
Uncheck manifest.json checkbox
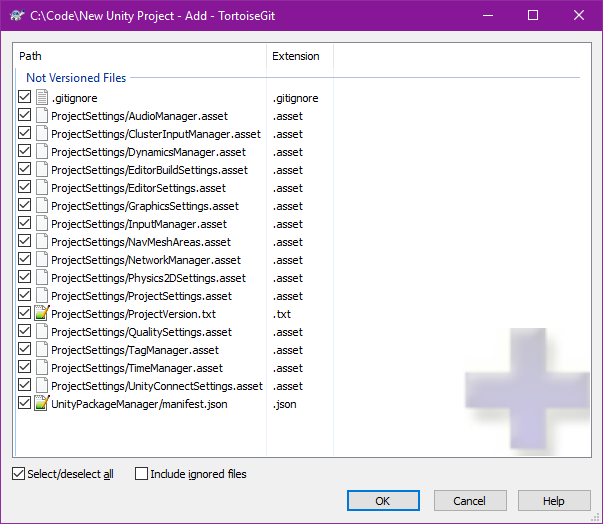click(x=24, y=403)
